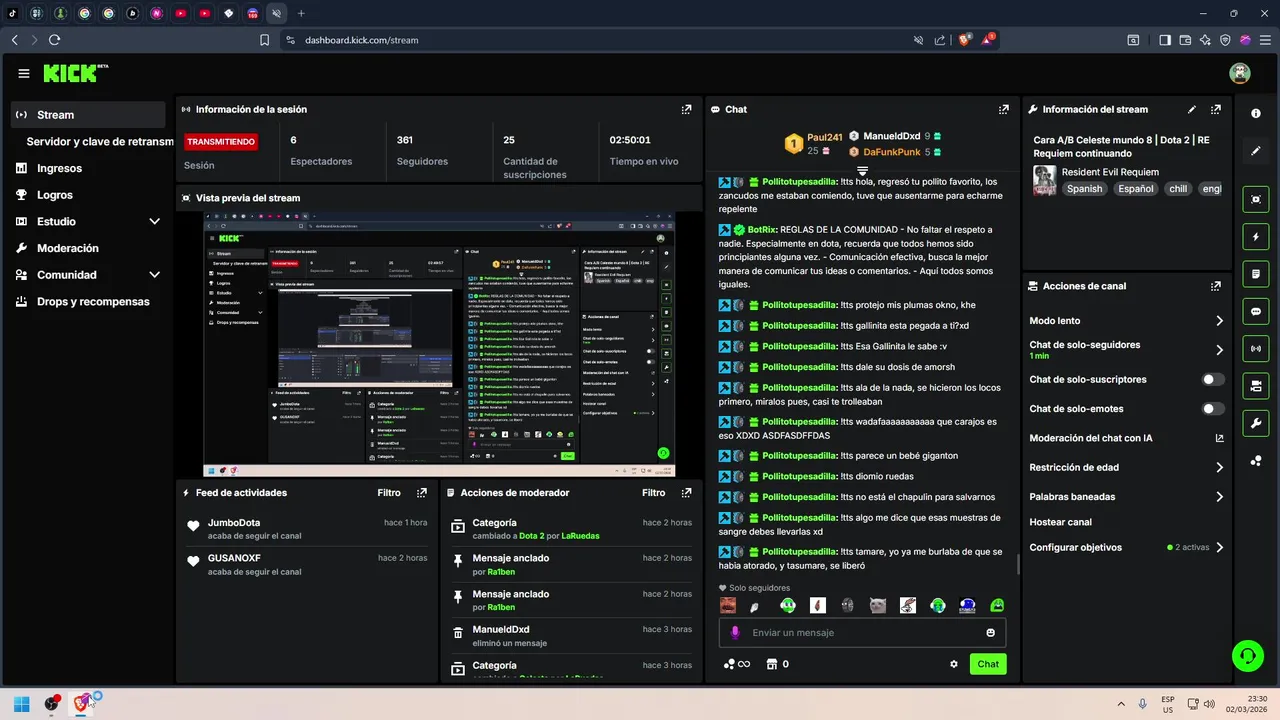
Task: Toggle stream info panel wrench icon
Action: (x=1256, y=423)
